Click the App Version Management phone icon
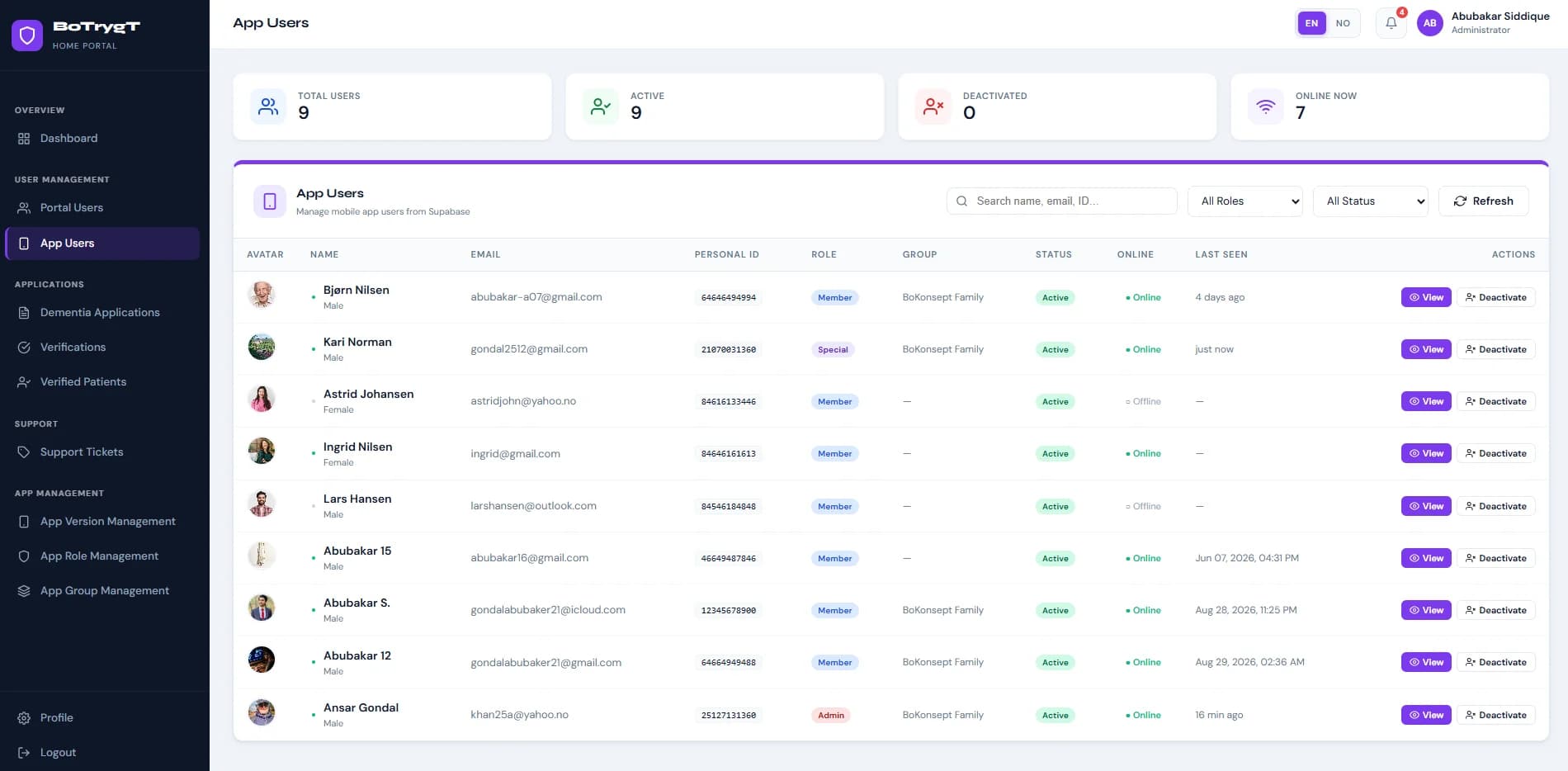This screenshot has height=771, width=1568. pos(24,522)
